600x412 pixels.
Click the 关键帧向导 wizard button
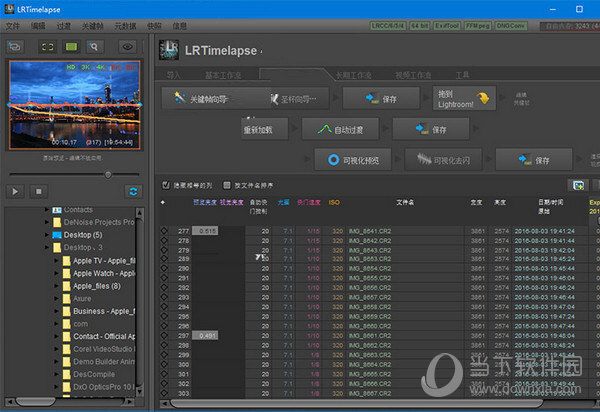[217, 99]
